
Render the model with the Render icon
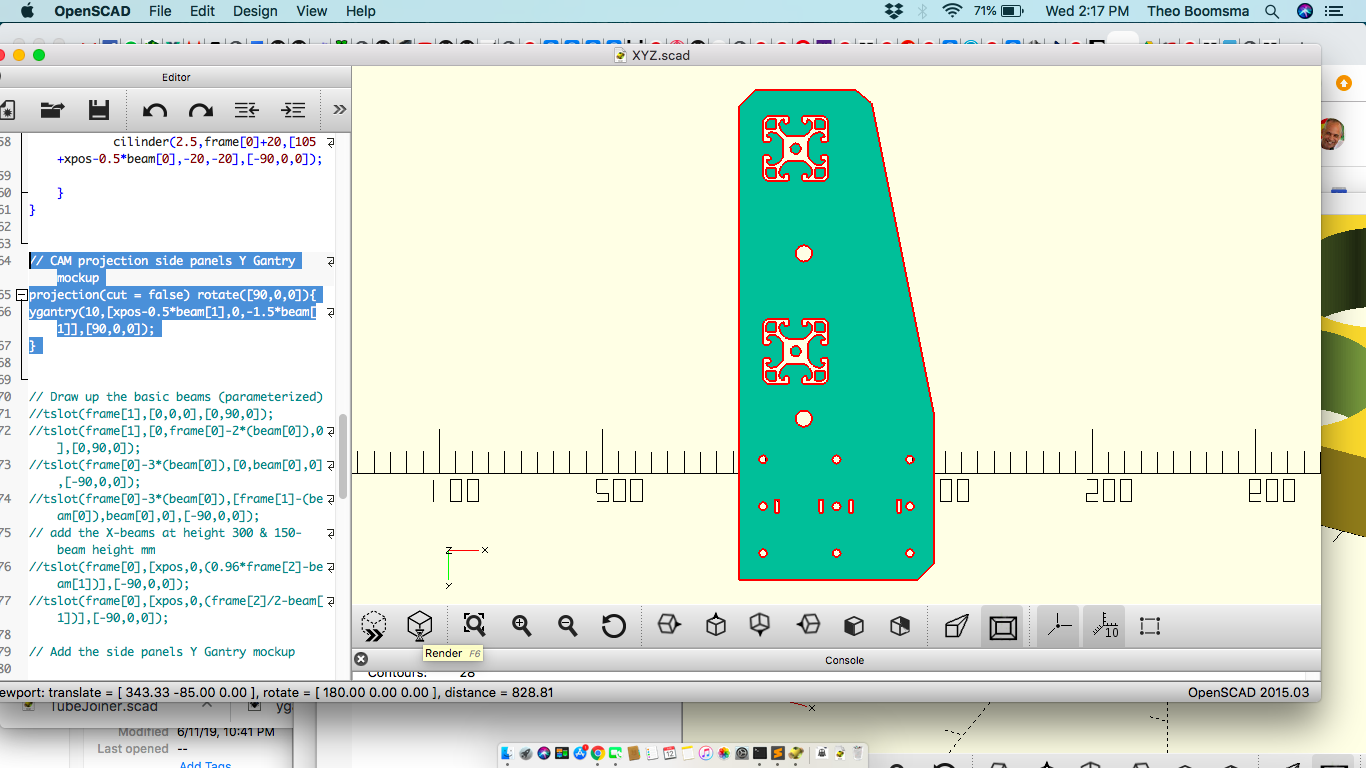[x=419, y=626]
